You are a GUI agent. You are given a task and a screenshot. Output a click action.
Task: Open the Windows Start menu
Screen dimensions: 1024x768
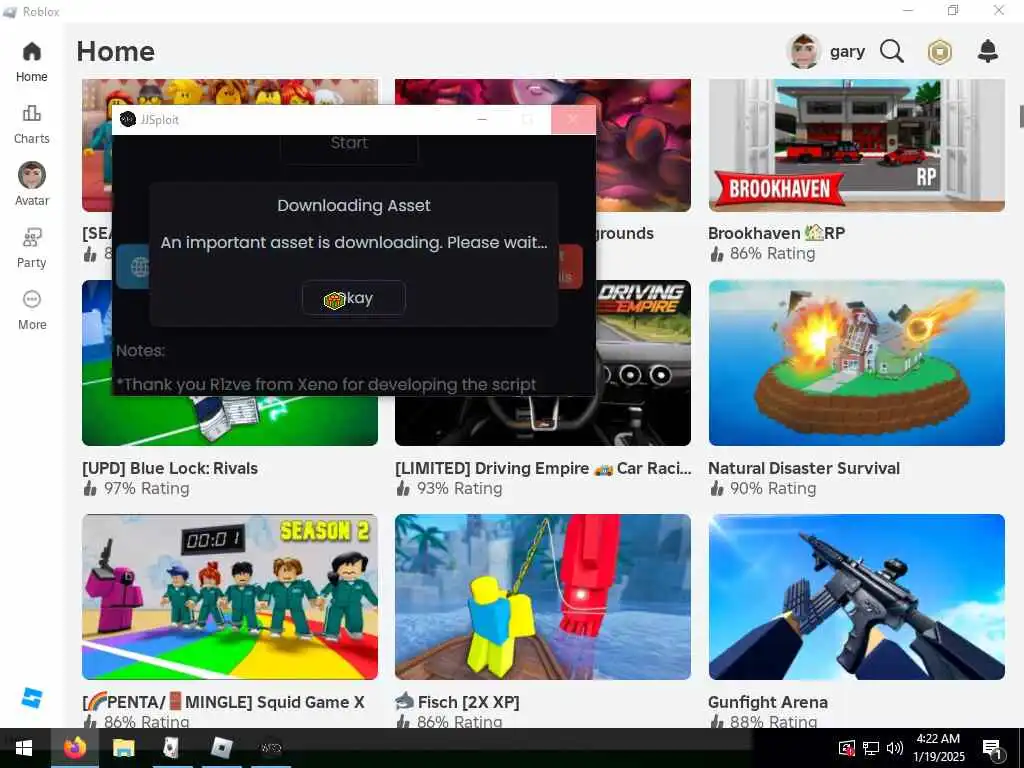pos(24,748)
